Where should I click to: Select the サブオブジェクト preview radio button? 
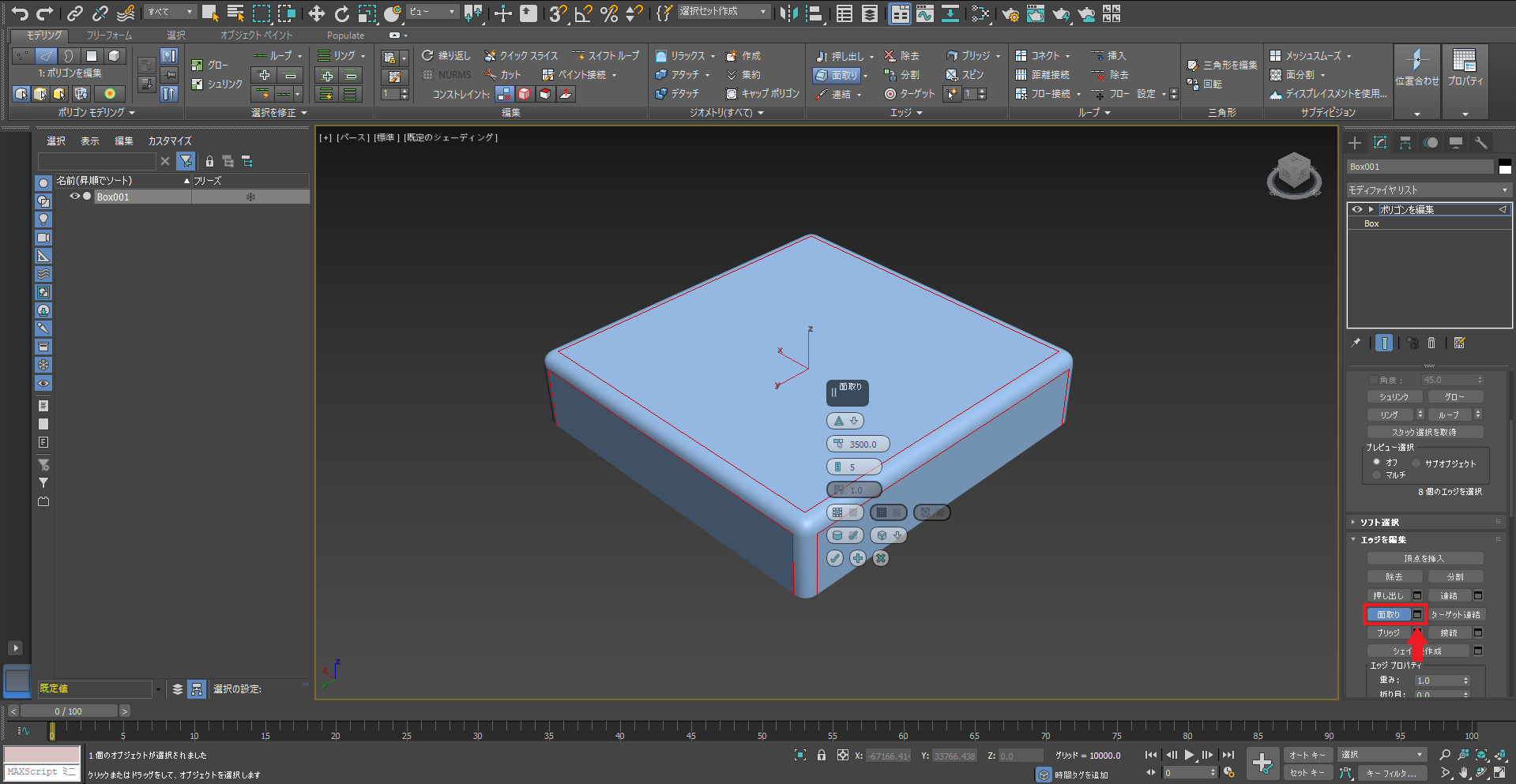click(x=1416, y=463)
